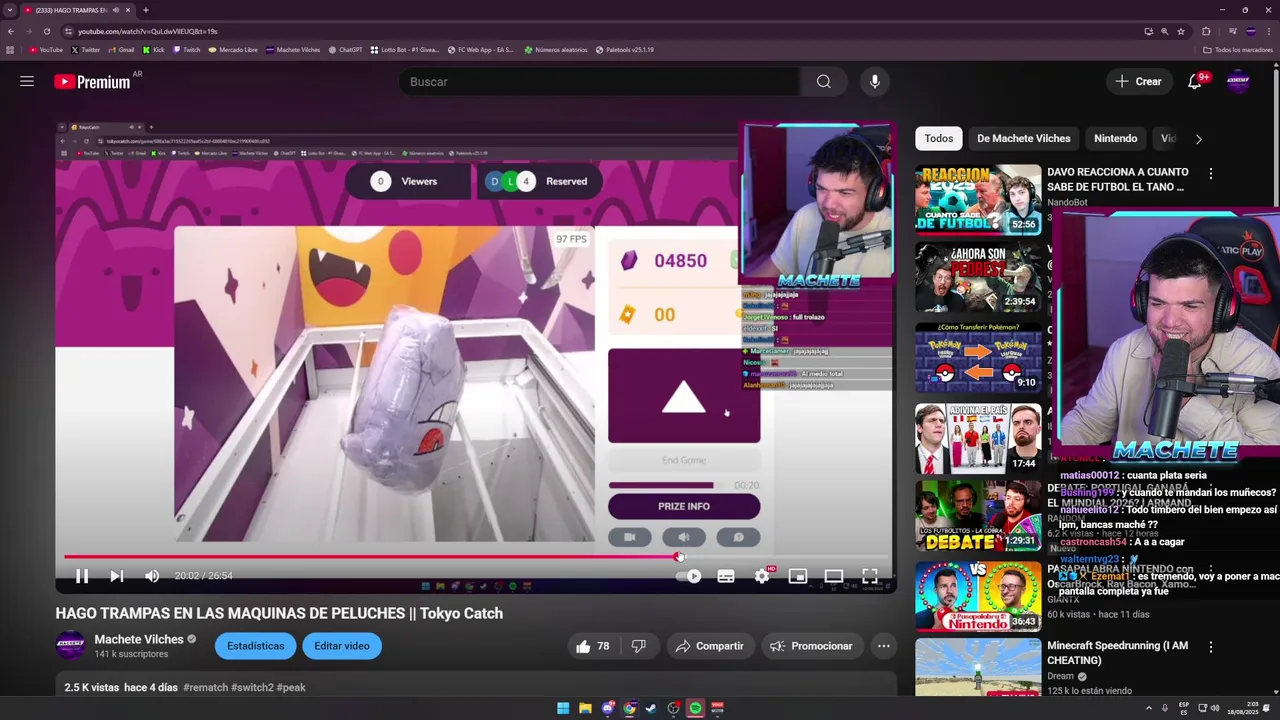Open Discord from taskbar
Viewport: 1280px width, 720px height.
[x=607, y=708]
